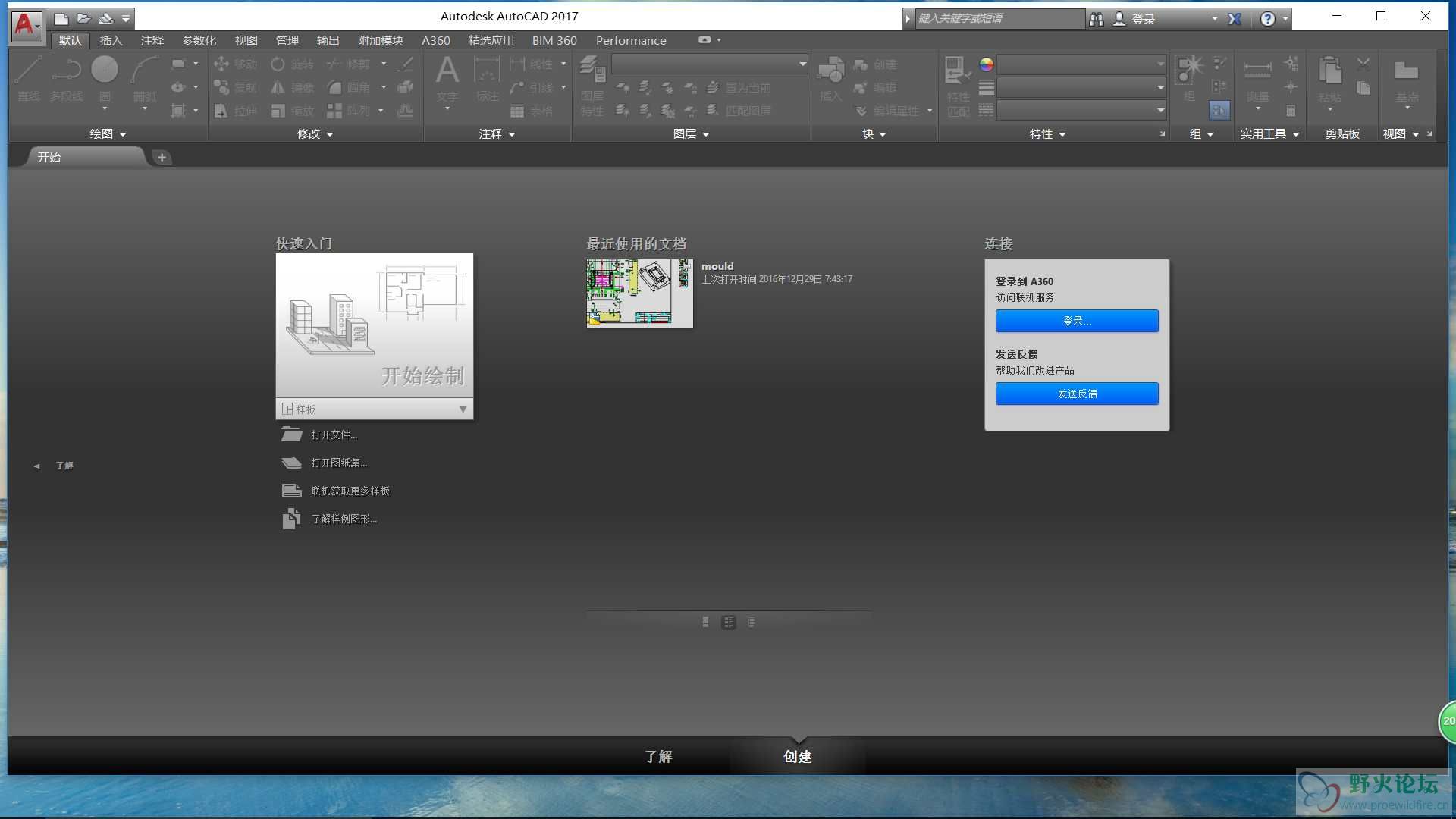Open the quick access toolbar customize dropdown
The height and width of the screenshot is (819, 1456).
(x=126, y=19)
